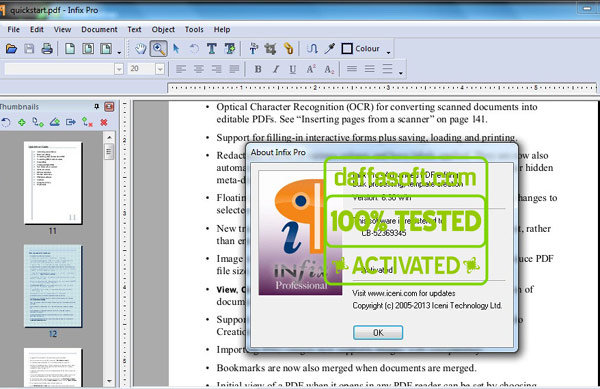Toggle the Thumbnails panel pin

pyautogui.click(x=96, y=107)
